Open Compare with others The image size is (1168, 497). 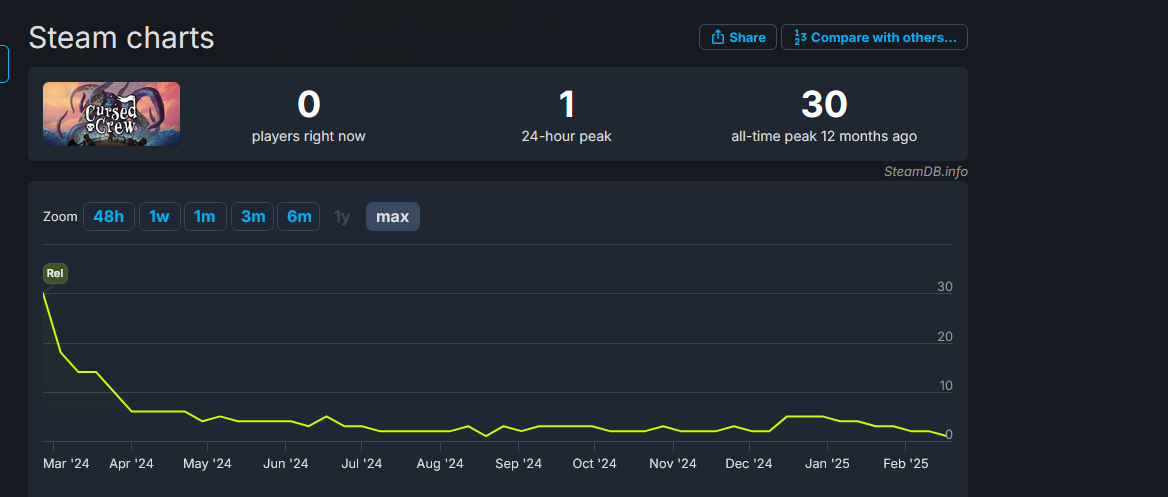[875, 37]
